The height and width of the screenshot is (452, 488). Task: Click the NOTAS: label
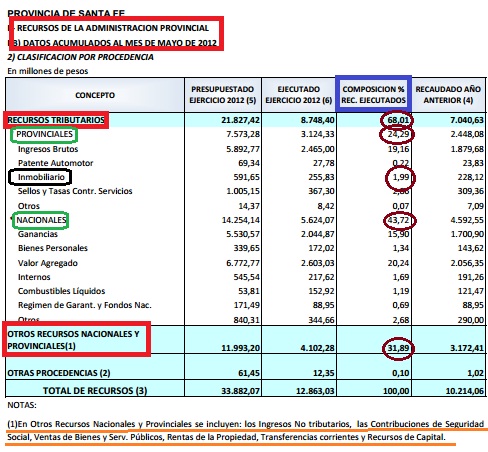click(x=22, y=405)
